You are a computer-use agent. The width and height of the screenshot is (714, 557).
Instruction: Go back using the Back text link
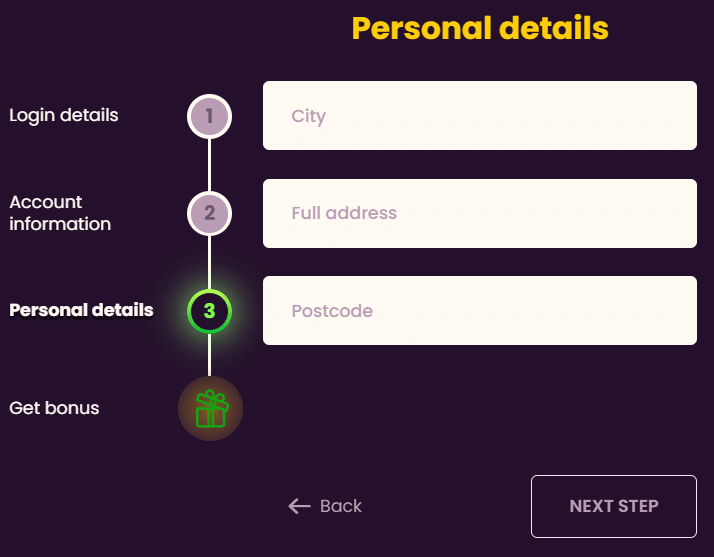(x=341, y=506)
